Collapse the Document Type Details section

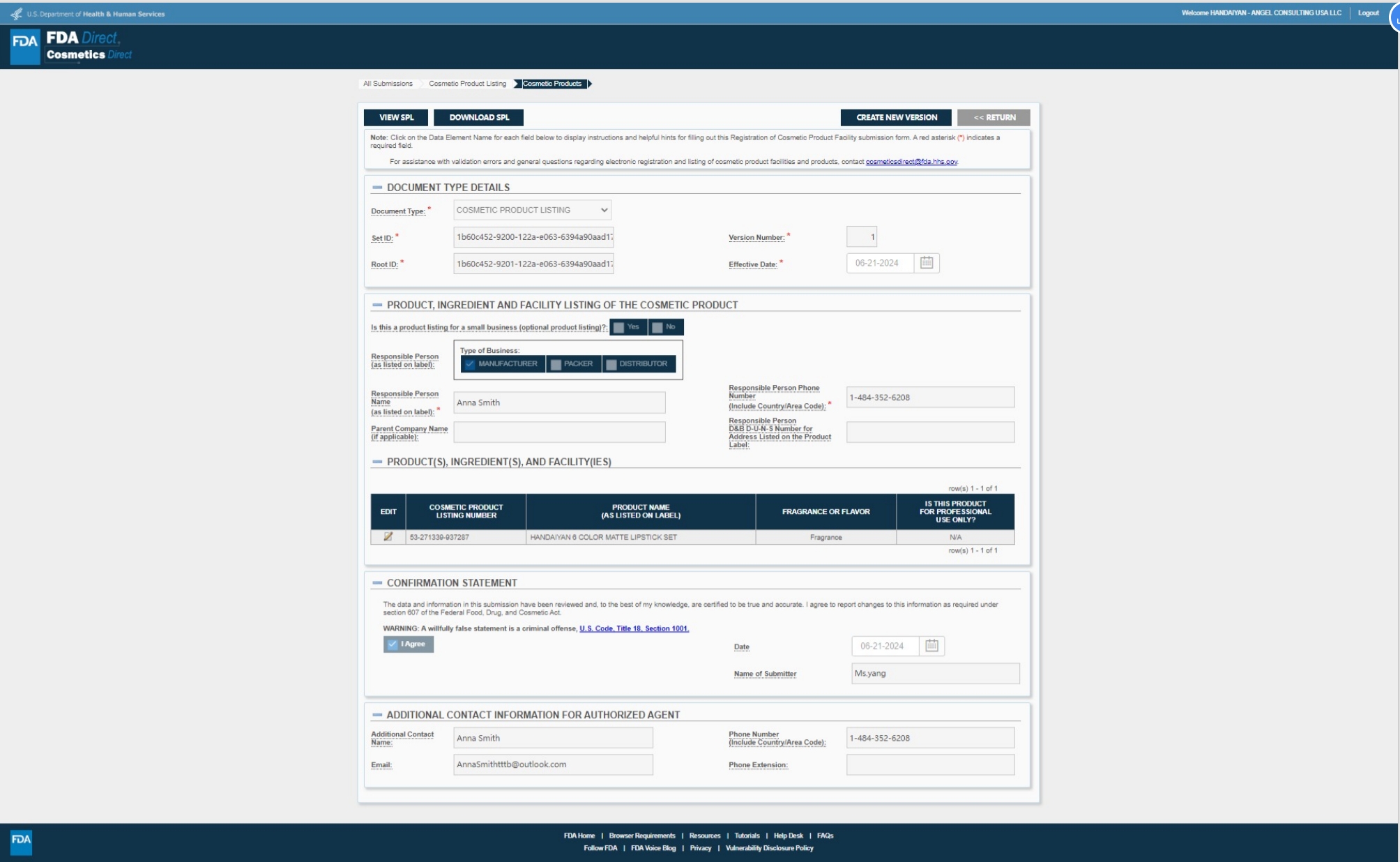click(x=377, y=188)
